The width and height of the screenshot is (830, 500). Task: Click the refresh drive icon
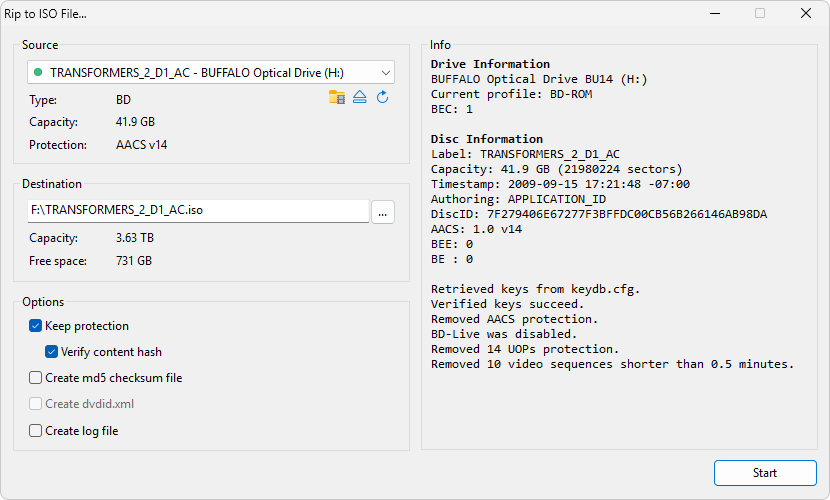[x=382, y=97]
